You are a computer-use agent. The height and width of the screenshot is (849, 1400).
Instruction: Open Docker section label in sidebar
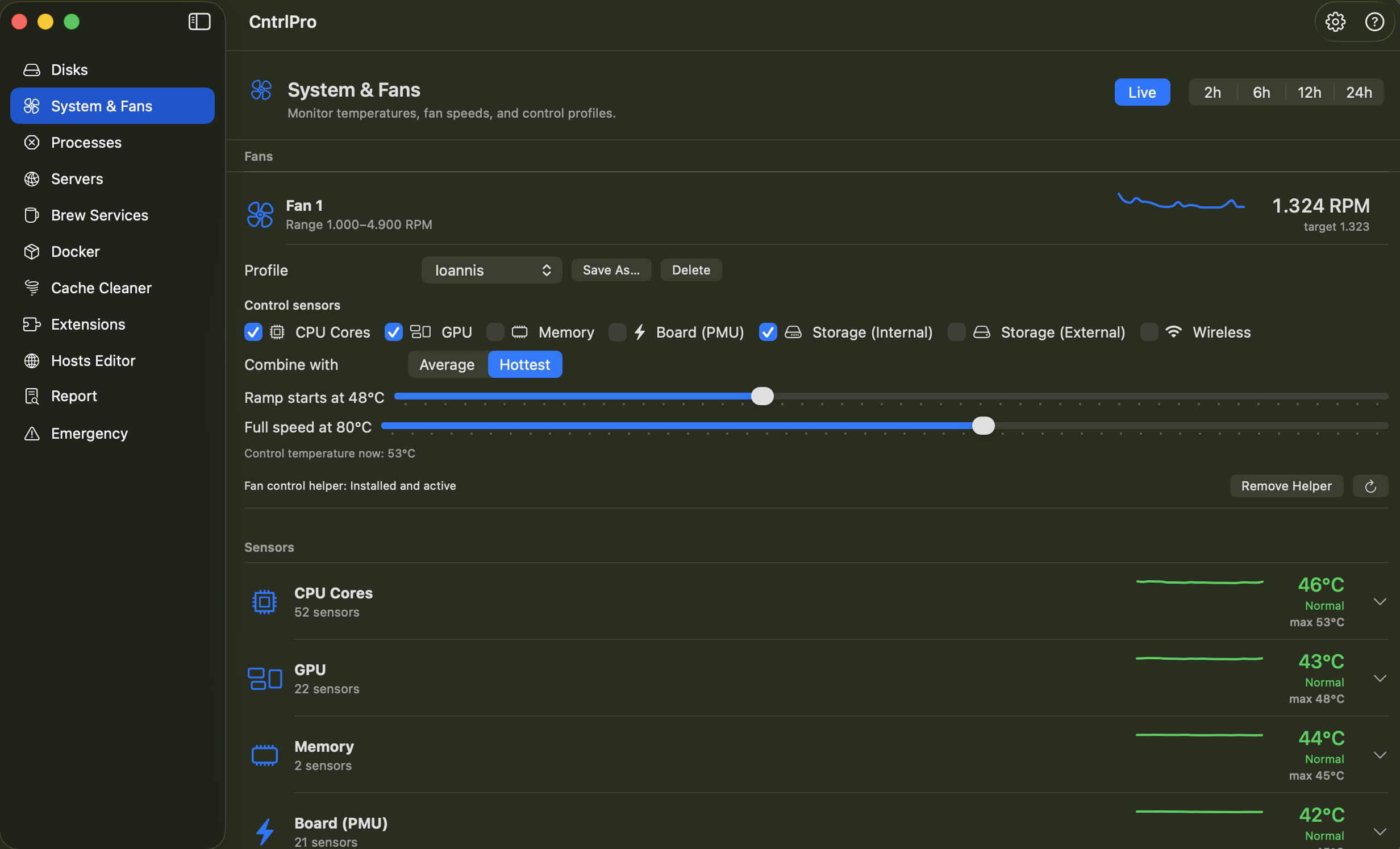point(76,252)
